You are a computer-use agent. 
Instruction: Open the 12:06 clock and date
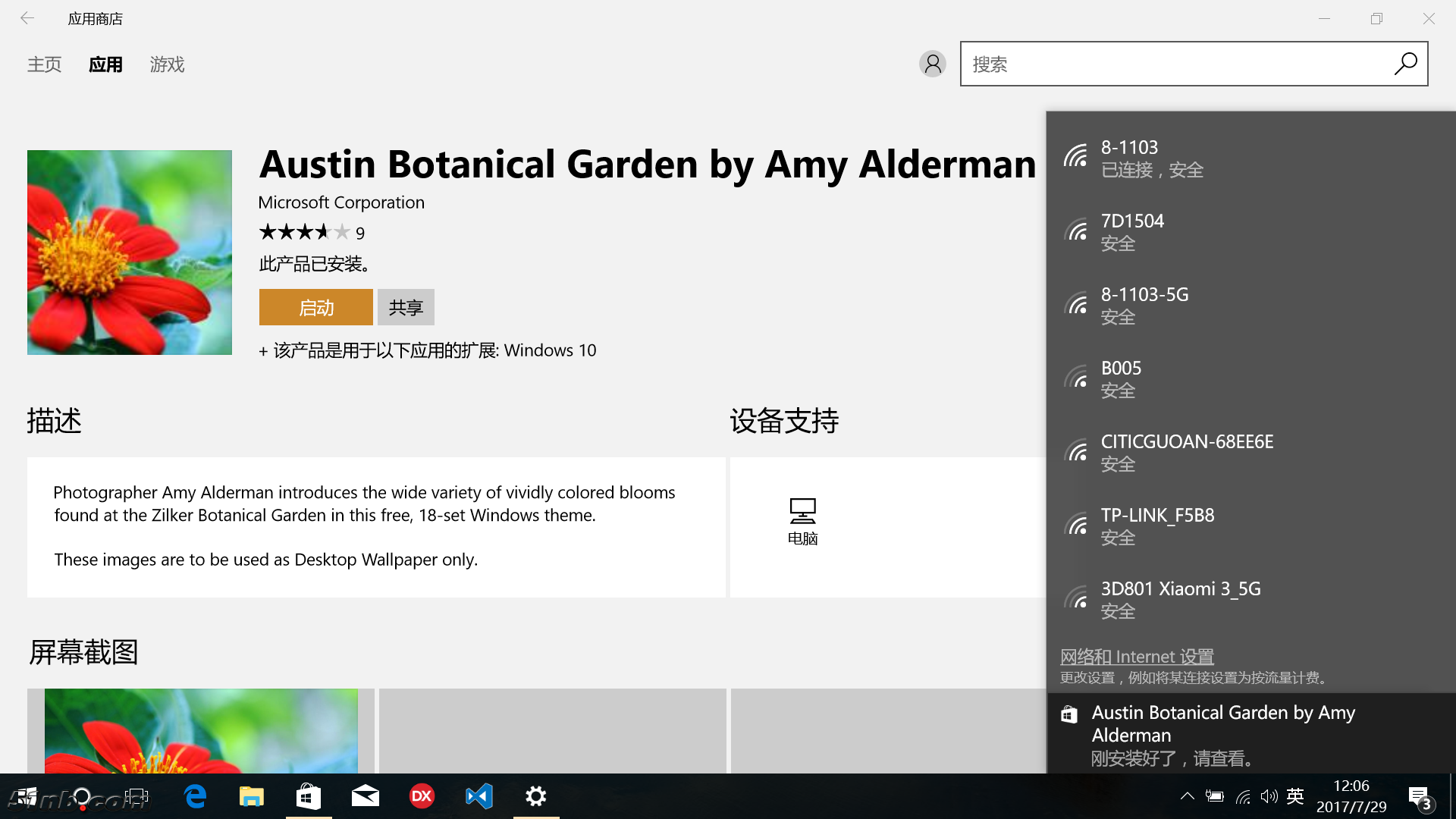click(x=1351, y=796)
